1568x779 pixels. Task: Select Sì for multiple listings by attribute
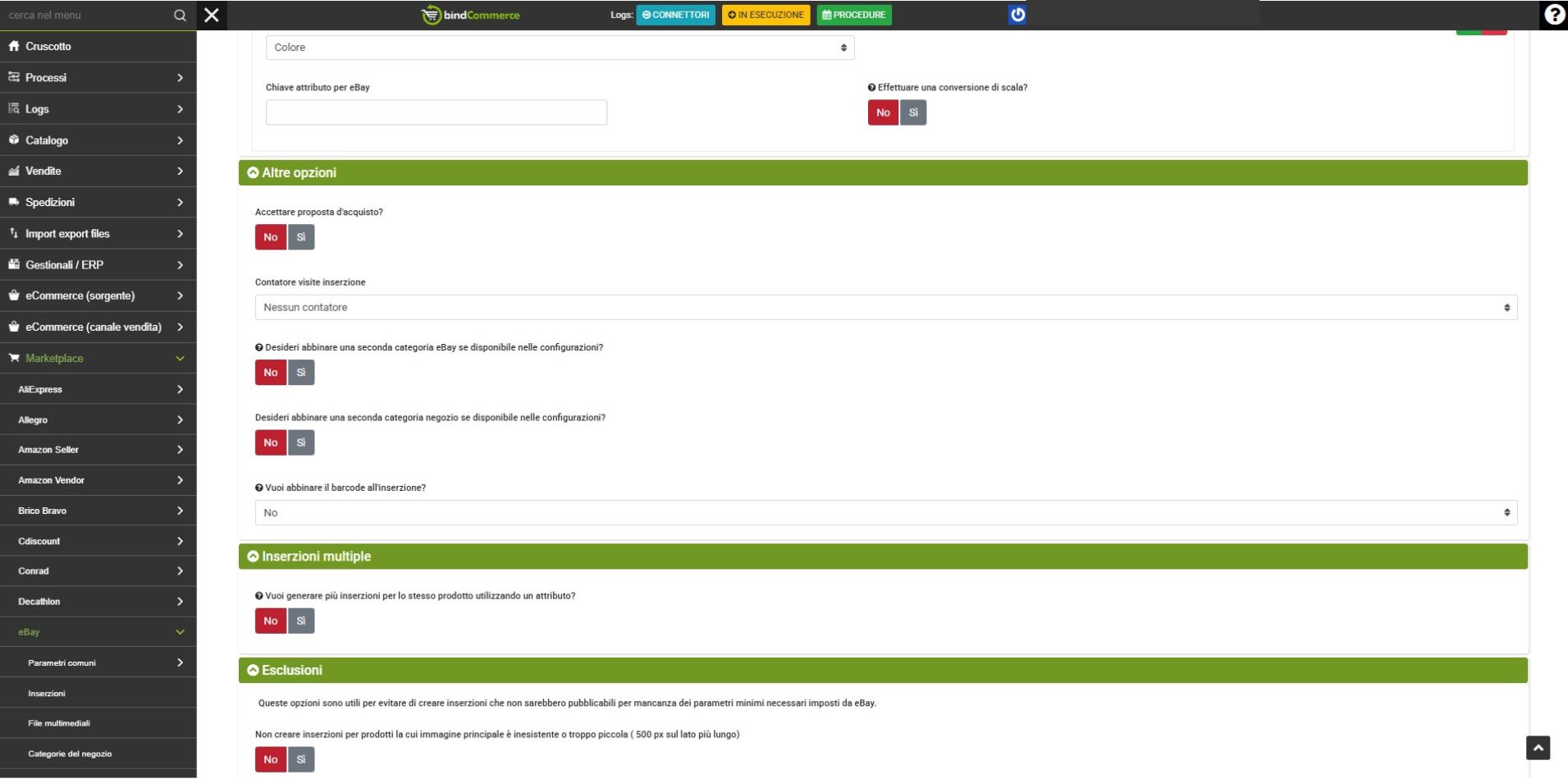(x=301, y=621)
